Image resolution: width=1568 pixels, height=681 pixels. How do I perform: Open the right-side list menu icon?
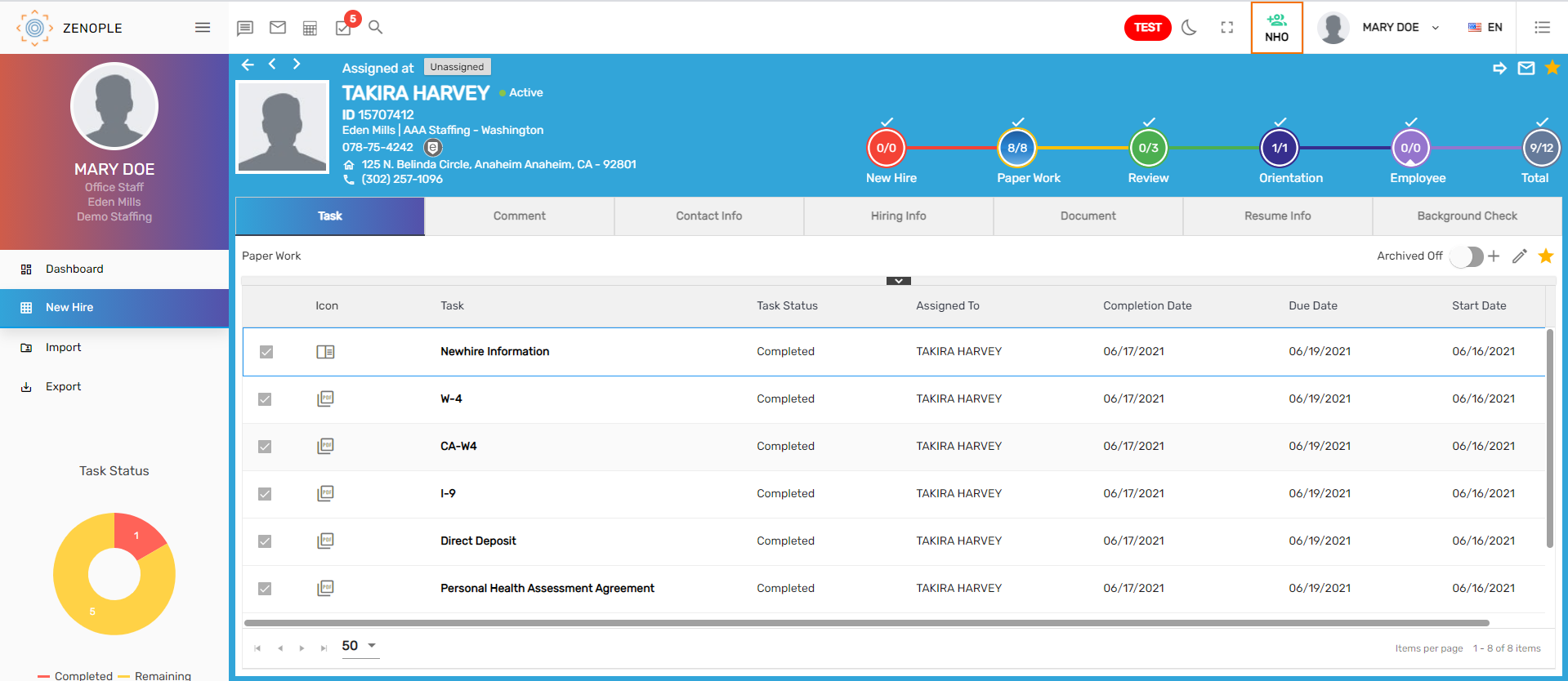coord(1542,27)
